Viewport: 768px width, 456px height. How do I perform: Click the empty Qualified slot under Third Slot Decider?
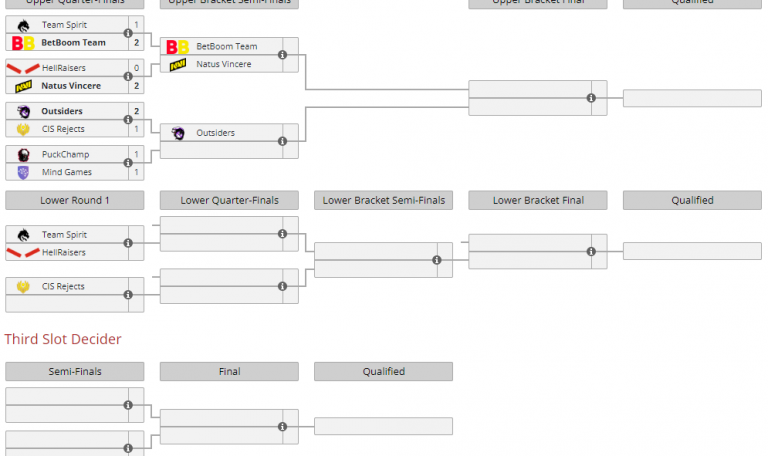click(383, 426)
